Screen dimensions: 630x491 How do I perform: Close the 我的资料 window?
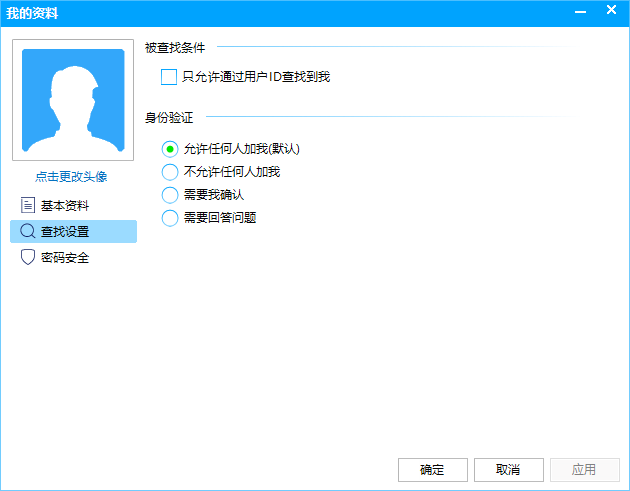coord(611,10)
